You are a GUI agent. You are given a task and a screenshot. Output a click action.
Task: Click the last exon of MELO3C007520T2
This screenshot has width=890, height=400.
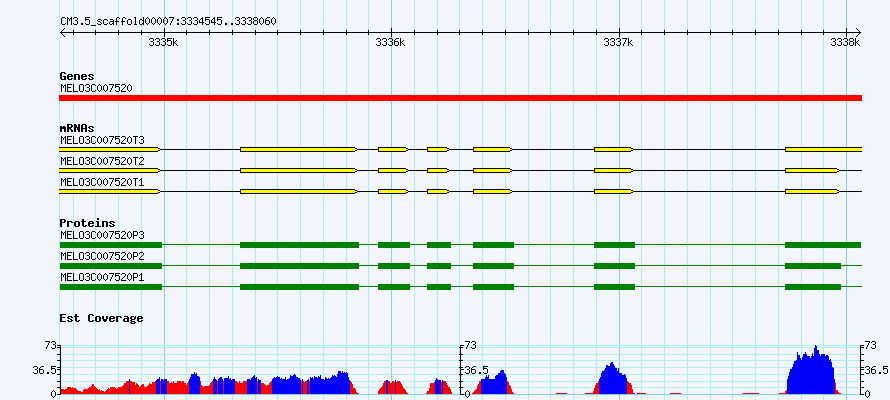812,170
